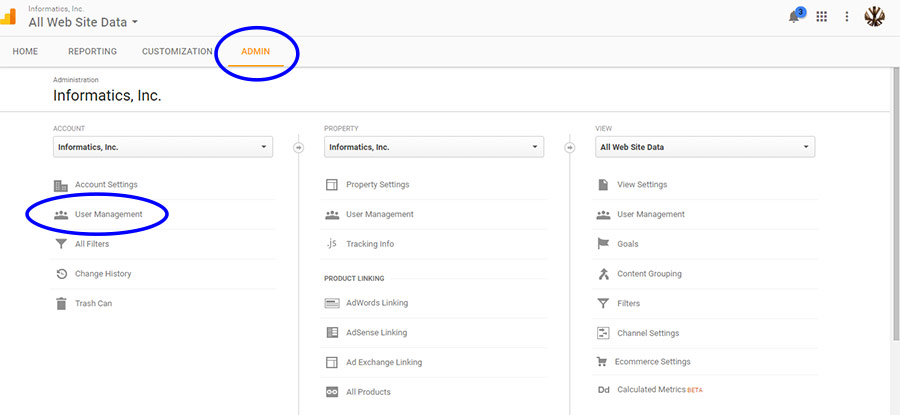Click the View Settings document icon
Screen dimensions: 900x415
pyautogui.click(x=603, y=185)
